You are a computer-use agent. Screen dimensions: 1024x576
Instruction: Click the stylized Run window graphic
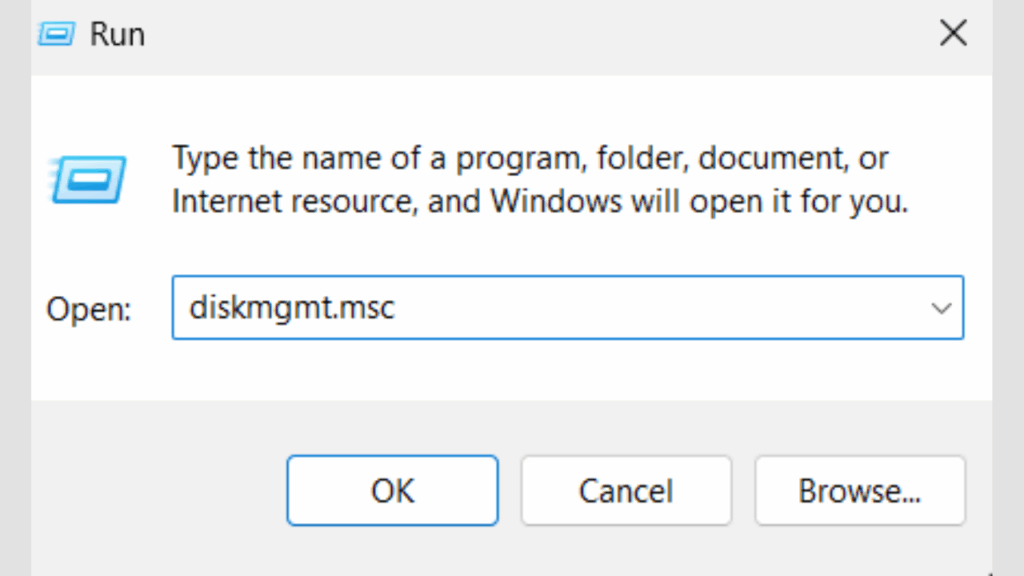tap(88, 180)
